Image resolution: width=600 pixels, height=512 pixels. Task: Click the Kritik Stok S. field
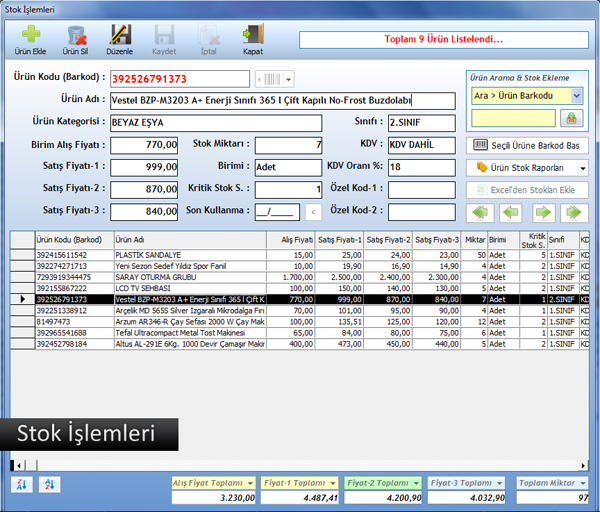[x=289, y=189]
